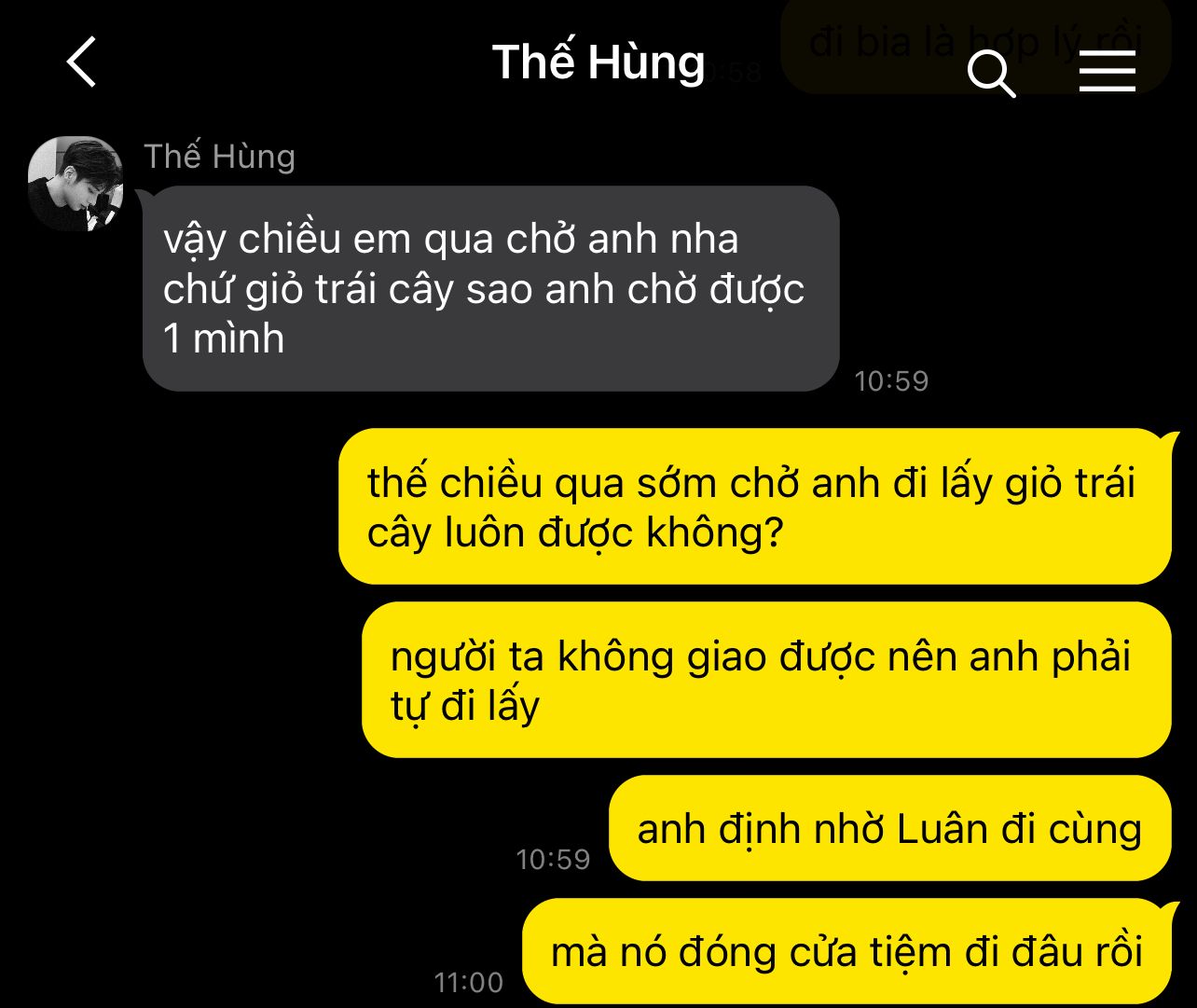Image resolution: width=1197 pixels, height=1008 pixels.
Task: Select message "người ta không giao được"
Action: 765,680
